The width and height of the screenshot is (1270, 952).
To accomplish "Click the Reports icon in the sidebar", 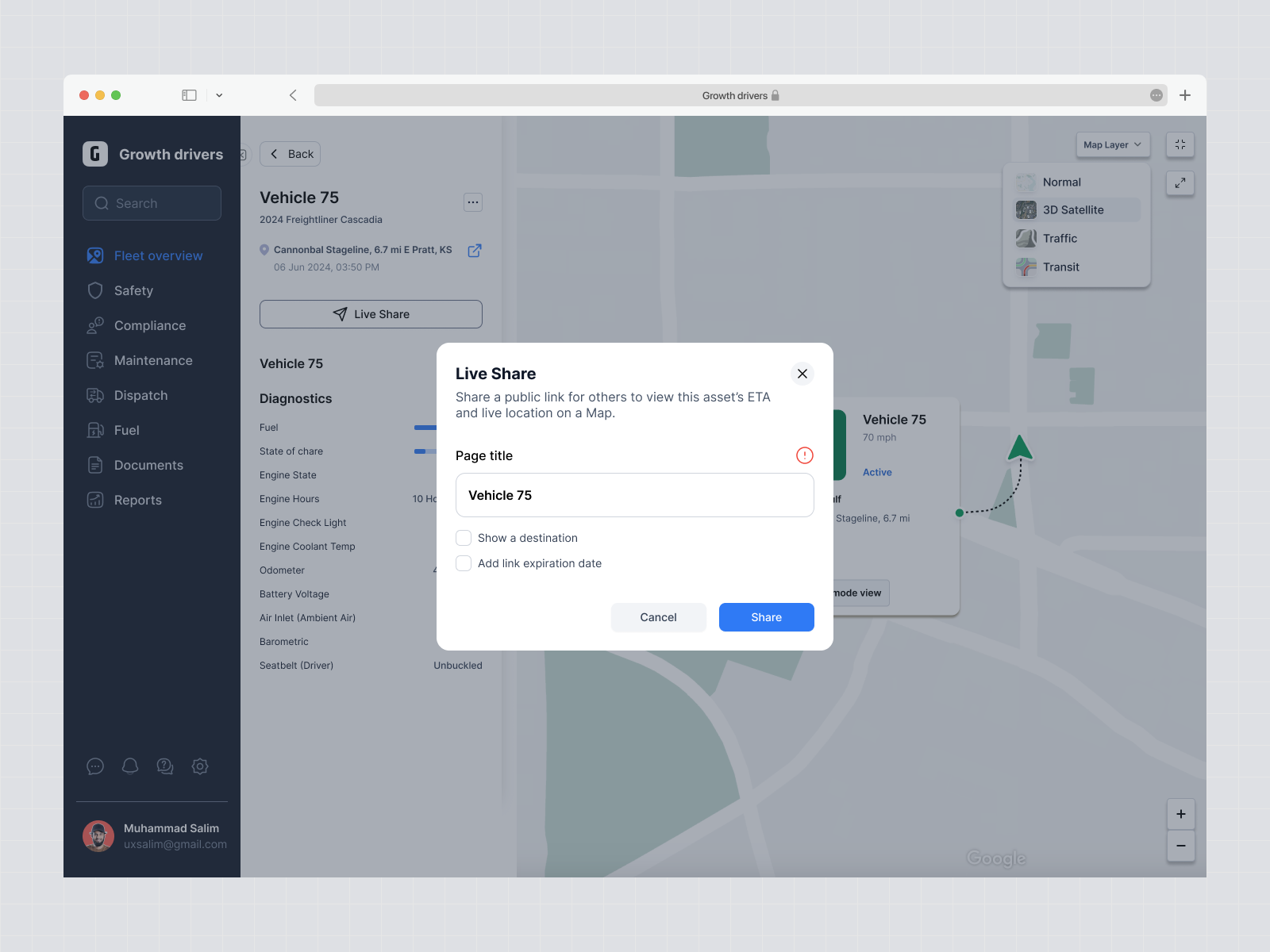I will 95,500.
